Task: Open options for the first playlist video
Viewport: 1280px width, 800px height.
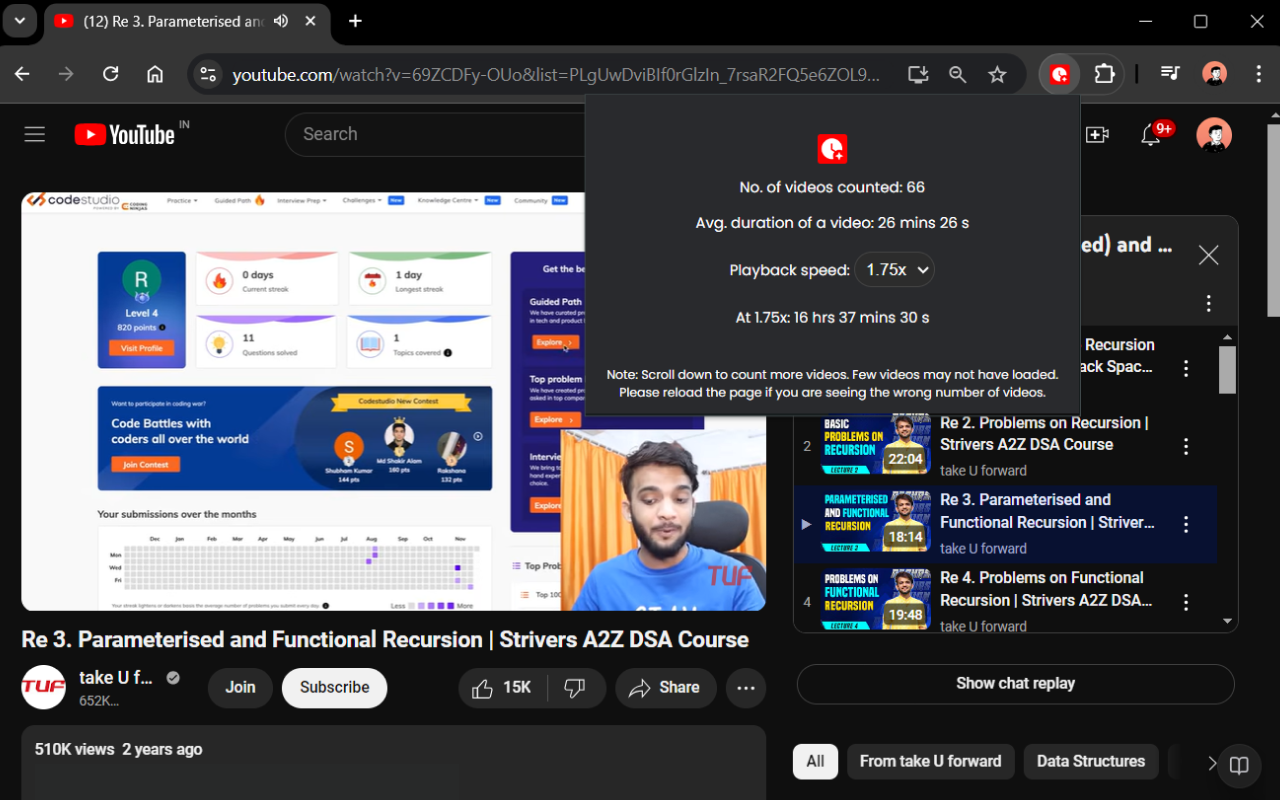Action: click(1186, 368)
